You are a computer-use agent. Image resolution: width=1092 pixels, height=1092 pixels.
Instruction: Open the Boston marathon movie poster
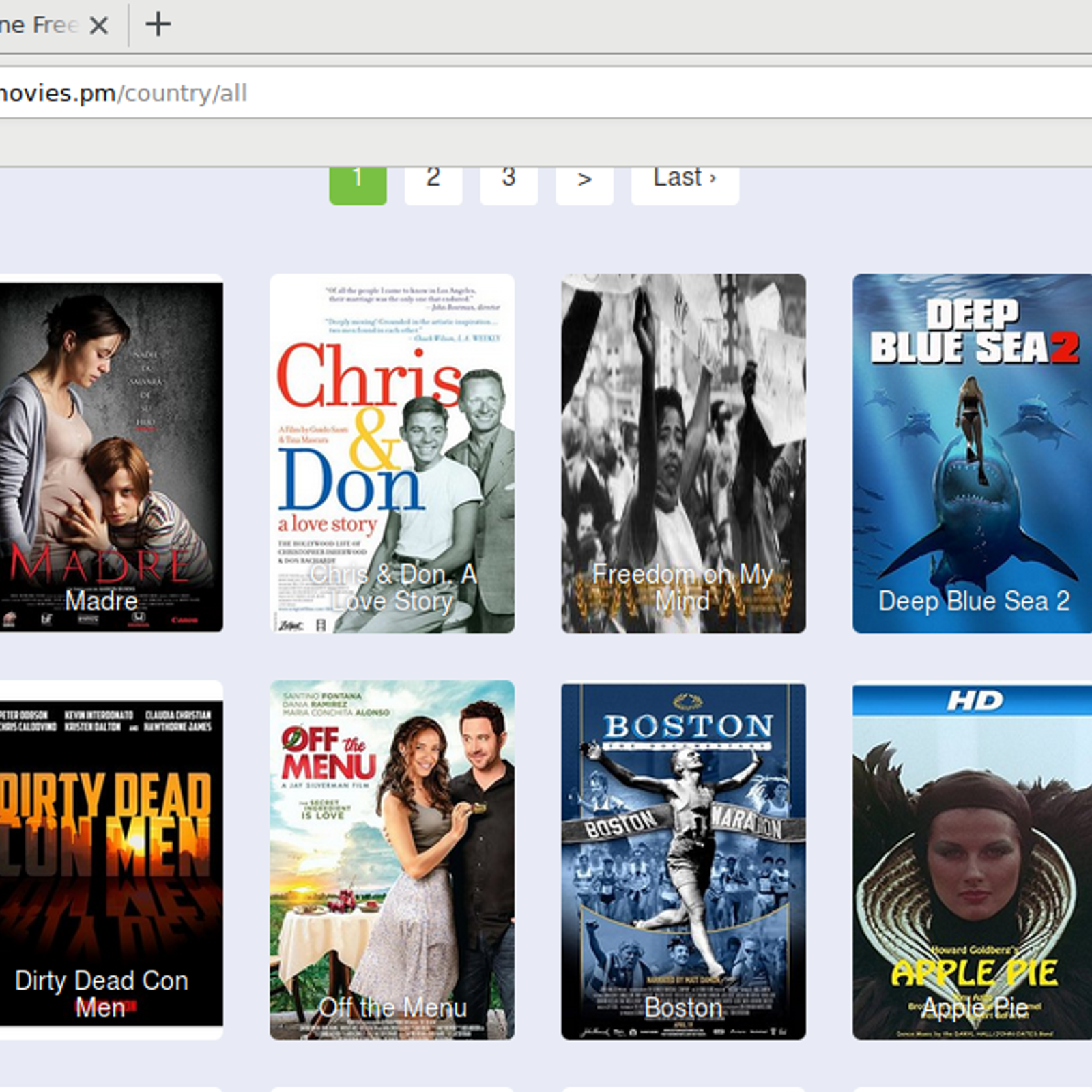pos(683,861)
